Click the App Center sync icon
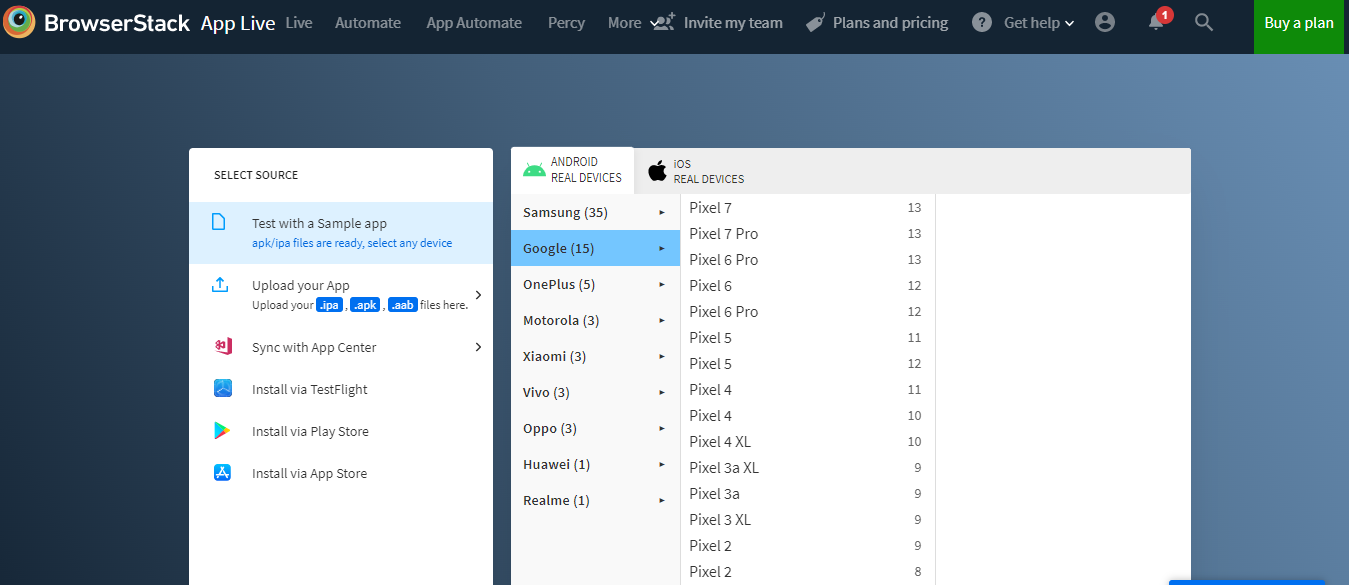This screenshot has height=585, width=1349. tap(222, 347)
